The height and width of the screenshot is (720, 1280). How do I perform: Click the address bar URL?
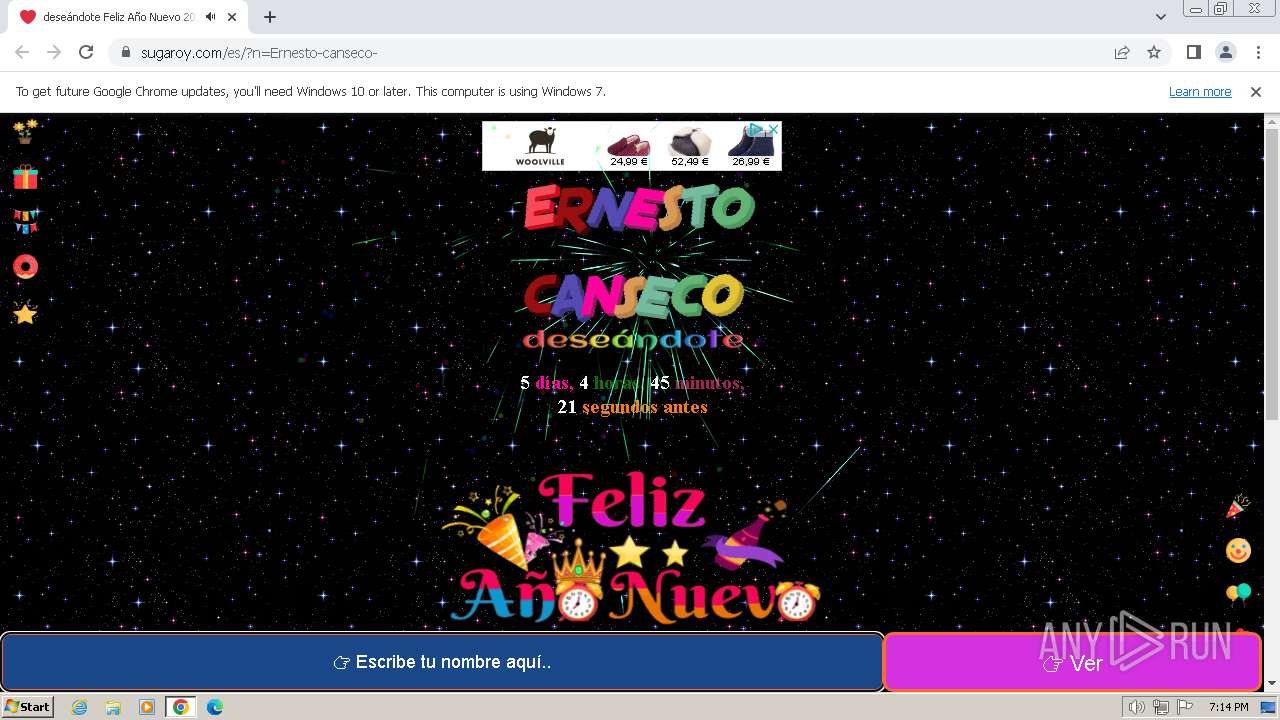(259, 52)
